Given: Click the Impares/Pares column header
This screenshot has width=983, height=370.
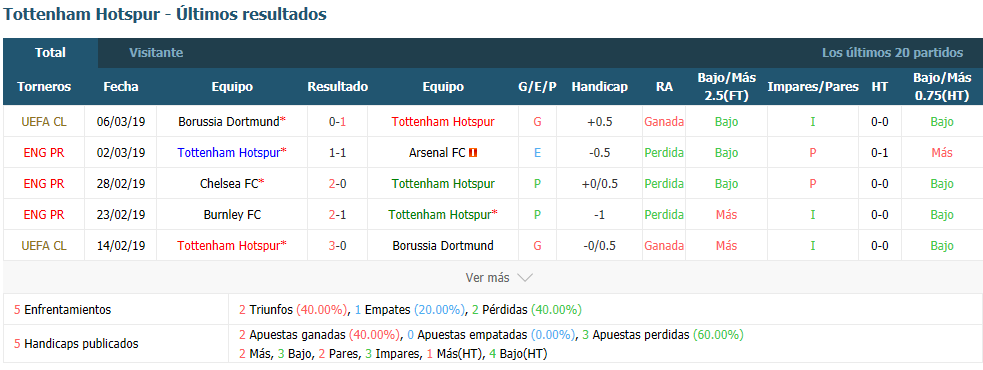Looking at the screenshot, I should coord(813,87).
